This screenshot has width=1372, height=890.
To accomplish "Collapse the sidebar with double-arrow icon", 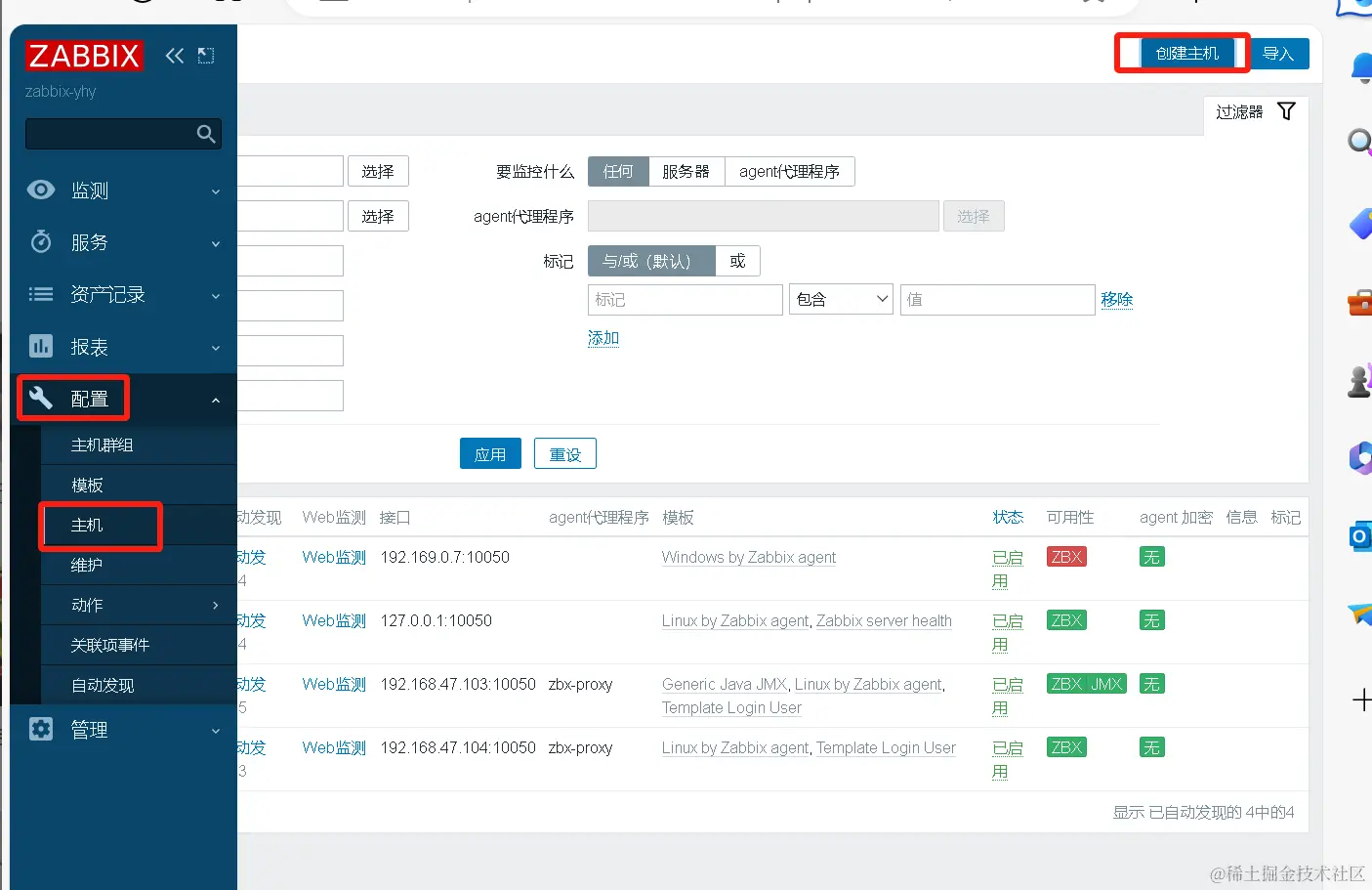I will tap(175, 56).
